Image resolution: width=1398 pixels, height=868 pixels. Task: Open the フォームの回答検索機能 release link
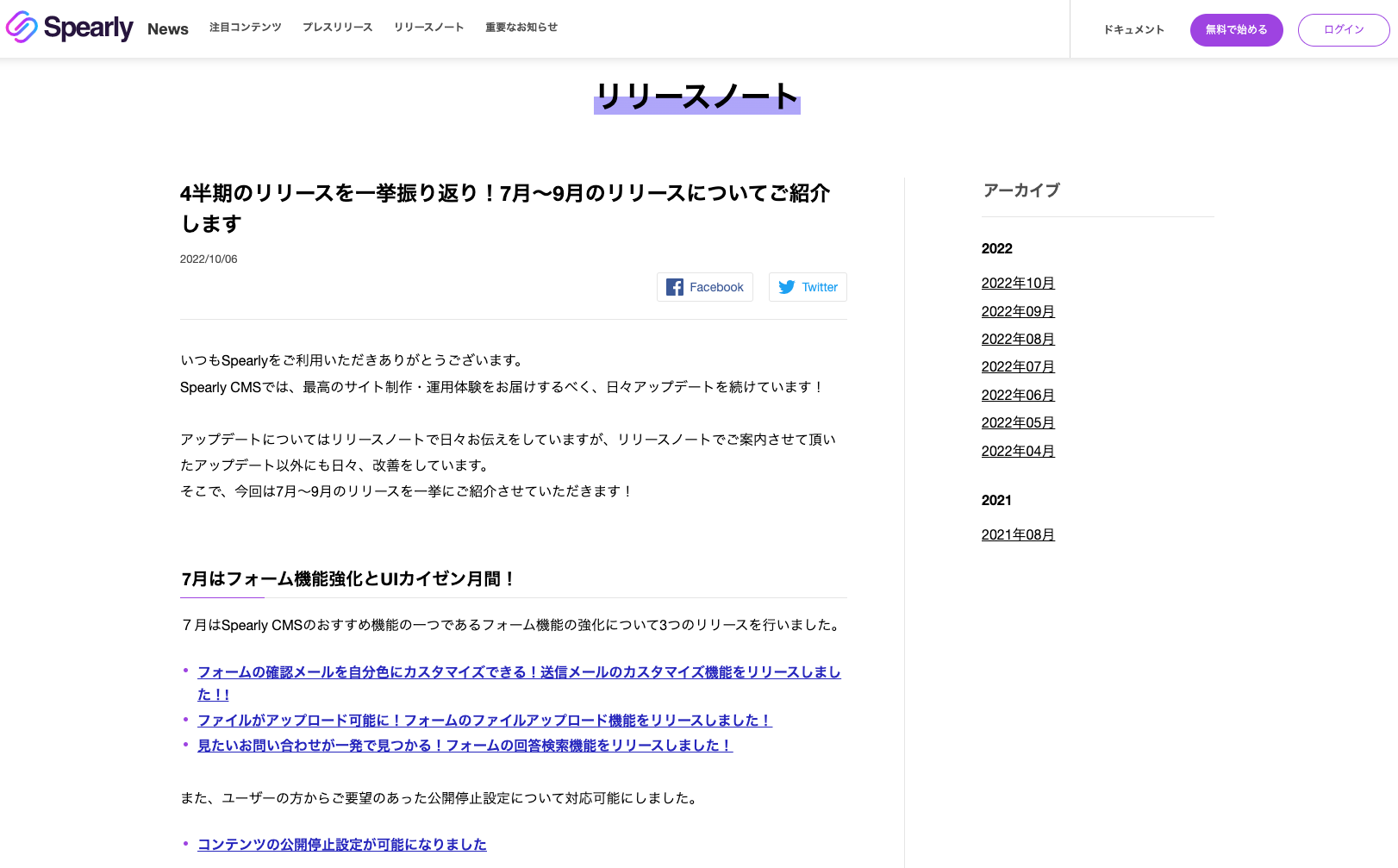click(x=465, y=746)
